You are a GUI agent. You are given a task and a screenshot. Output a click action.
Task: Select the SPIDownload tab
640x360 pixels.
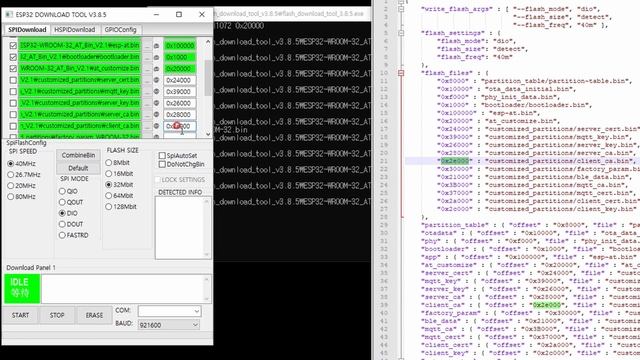click(x=27, y=30)
